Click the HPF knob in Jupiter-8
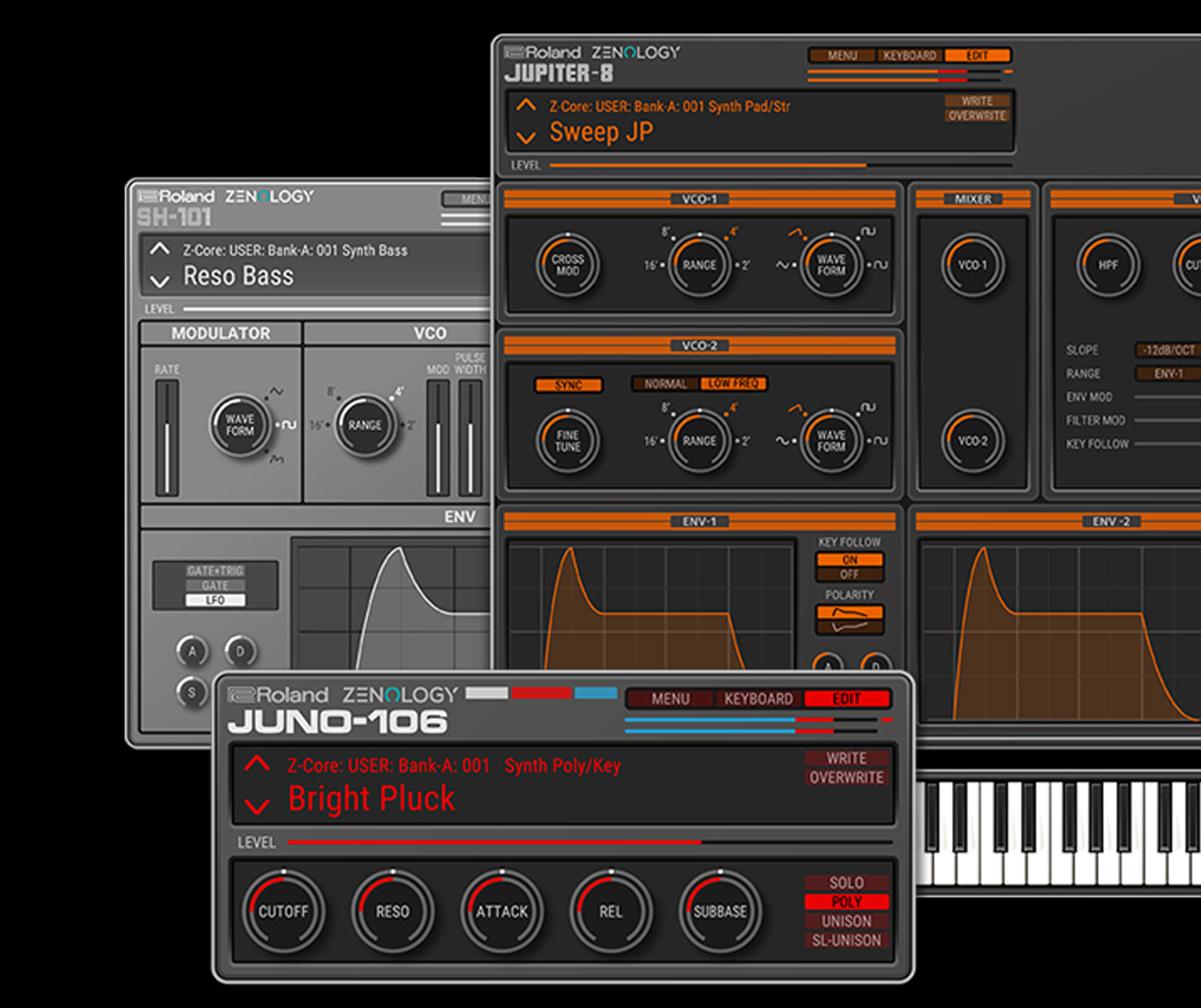 [x=1108, y=265]
